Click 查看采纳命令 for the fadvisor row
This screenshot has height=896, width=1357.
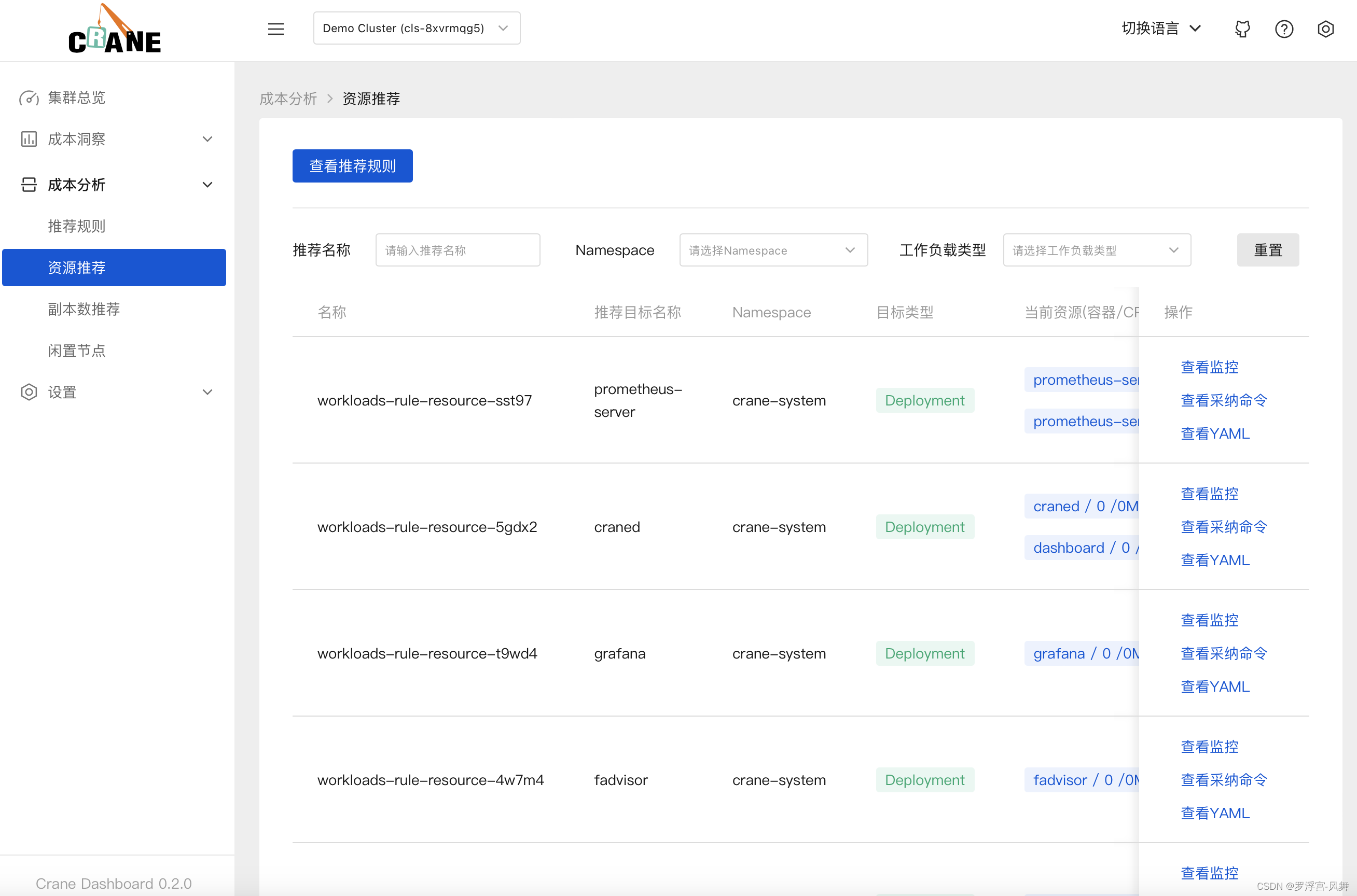click(x=1224, y=779)
